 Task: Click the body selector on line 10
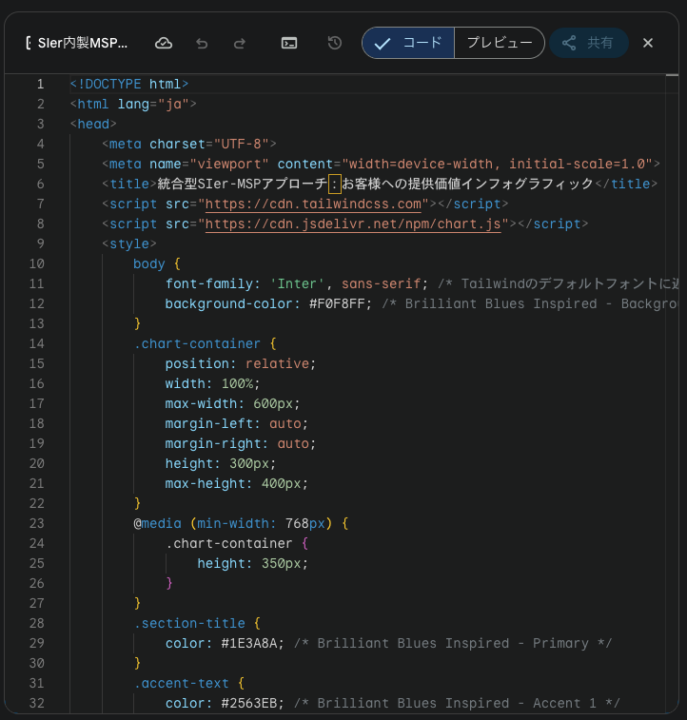point(149,264)
